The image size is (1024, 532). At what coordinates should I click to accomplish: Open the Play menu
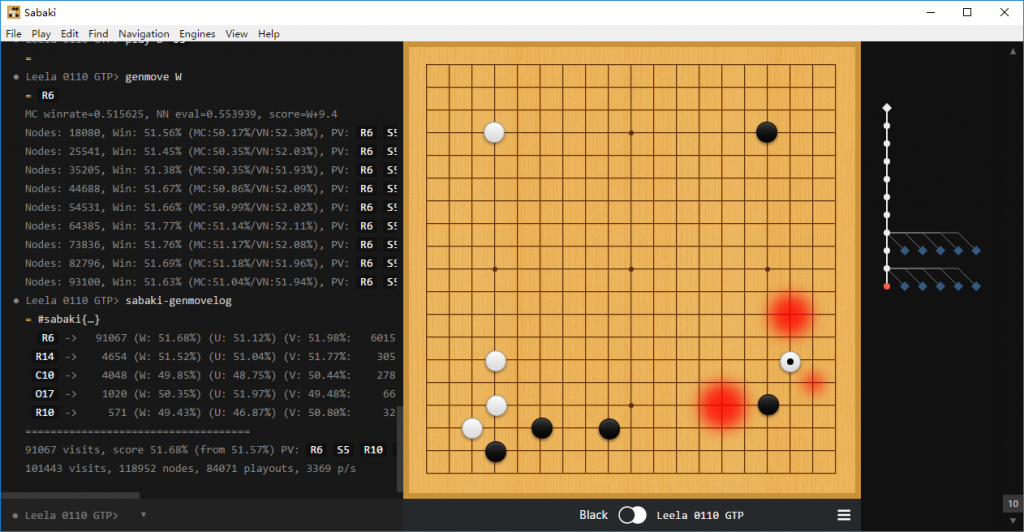[x=40, y=33]
